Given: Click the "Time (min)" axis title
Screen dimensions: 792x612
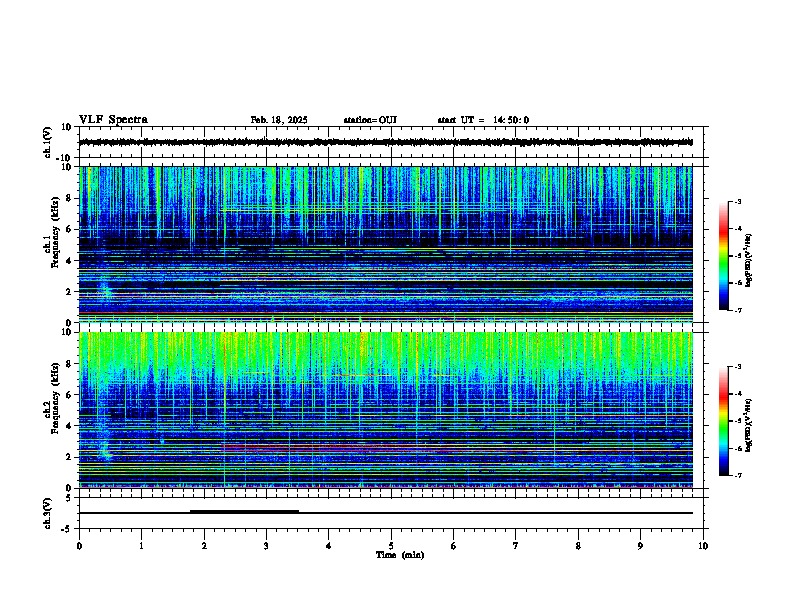Looking at the screenshot, I should pos(400,555).
